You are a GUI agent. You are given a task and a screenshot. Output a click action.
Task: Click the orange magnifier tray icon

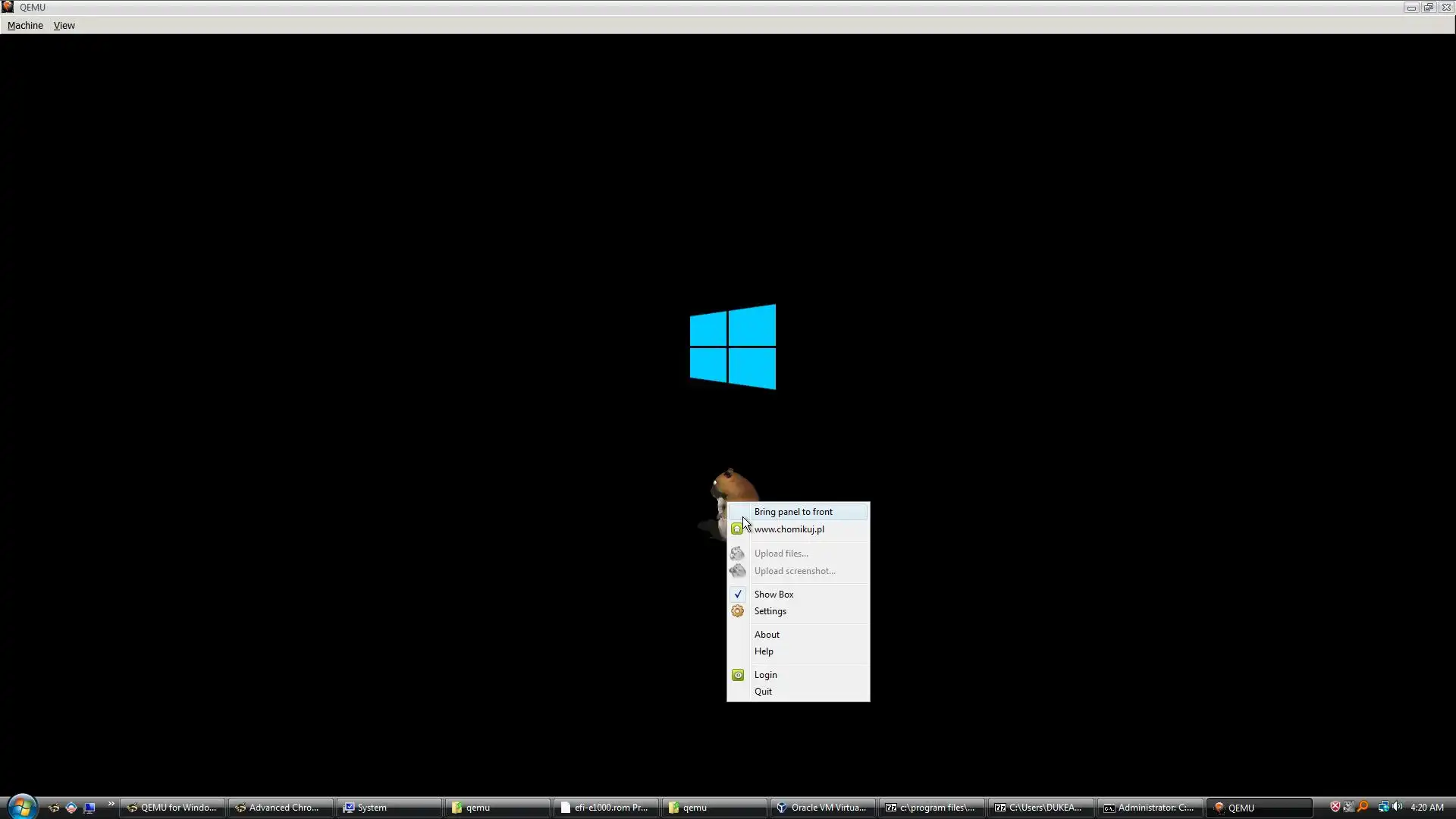(1363, 807)
